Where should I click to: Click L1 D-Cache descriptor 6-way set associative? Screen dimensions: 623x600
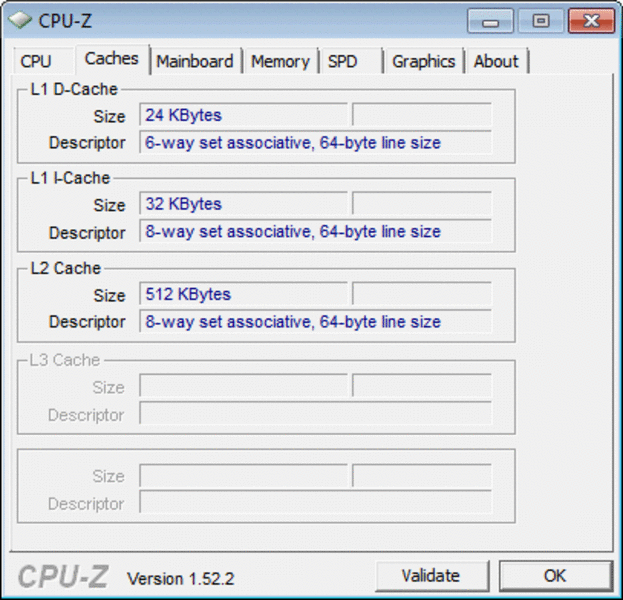pyautogui.click(x=316, y=142)
